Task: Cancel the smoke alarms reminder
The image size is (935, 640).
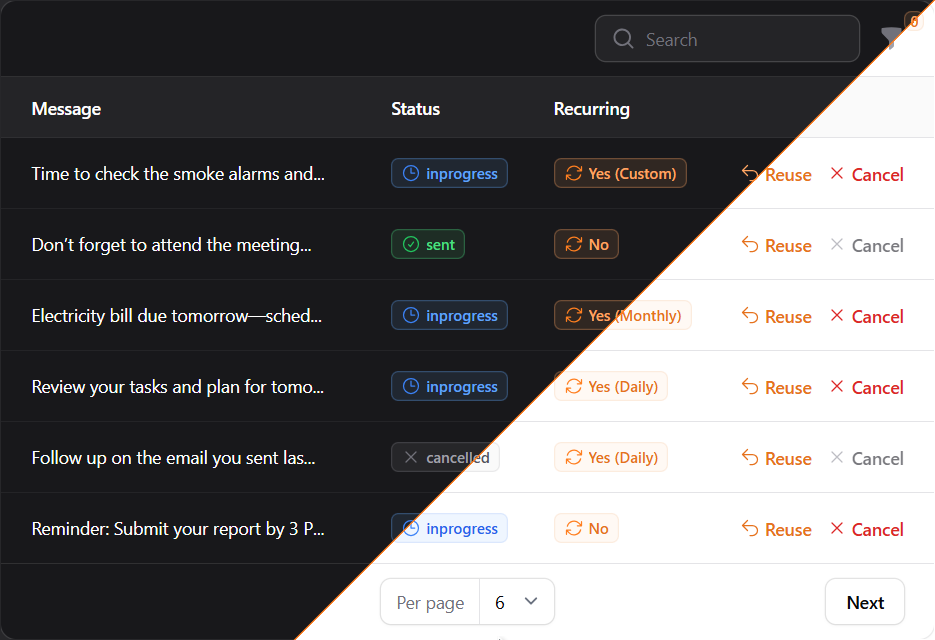Action: (866, 174)
